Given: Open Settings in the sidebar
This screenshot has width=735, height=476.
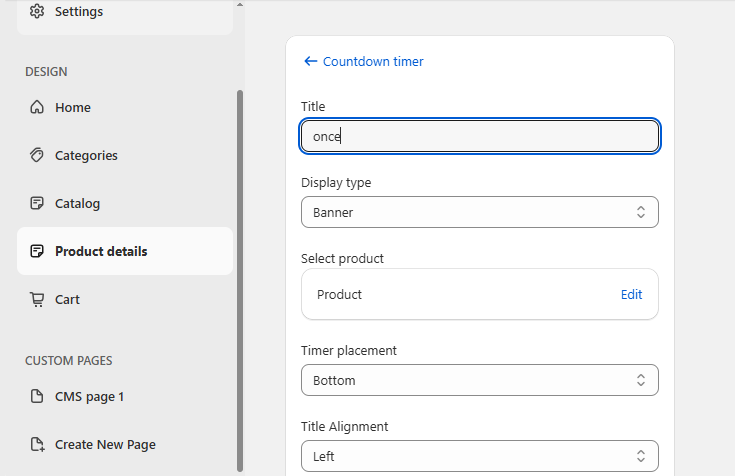Looking at the screenshot, I should (x=125, y=12).
